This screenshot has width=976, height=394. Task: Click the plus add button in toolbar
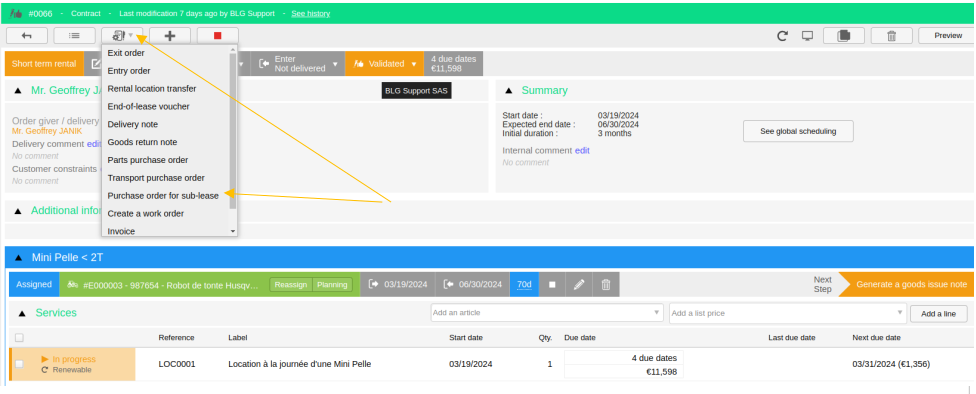[169, 35]
